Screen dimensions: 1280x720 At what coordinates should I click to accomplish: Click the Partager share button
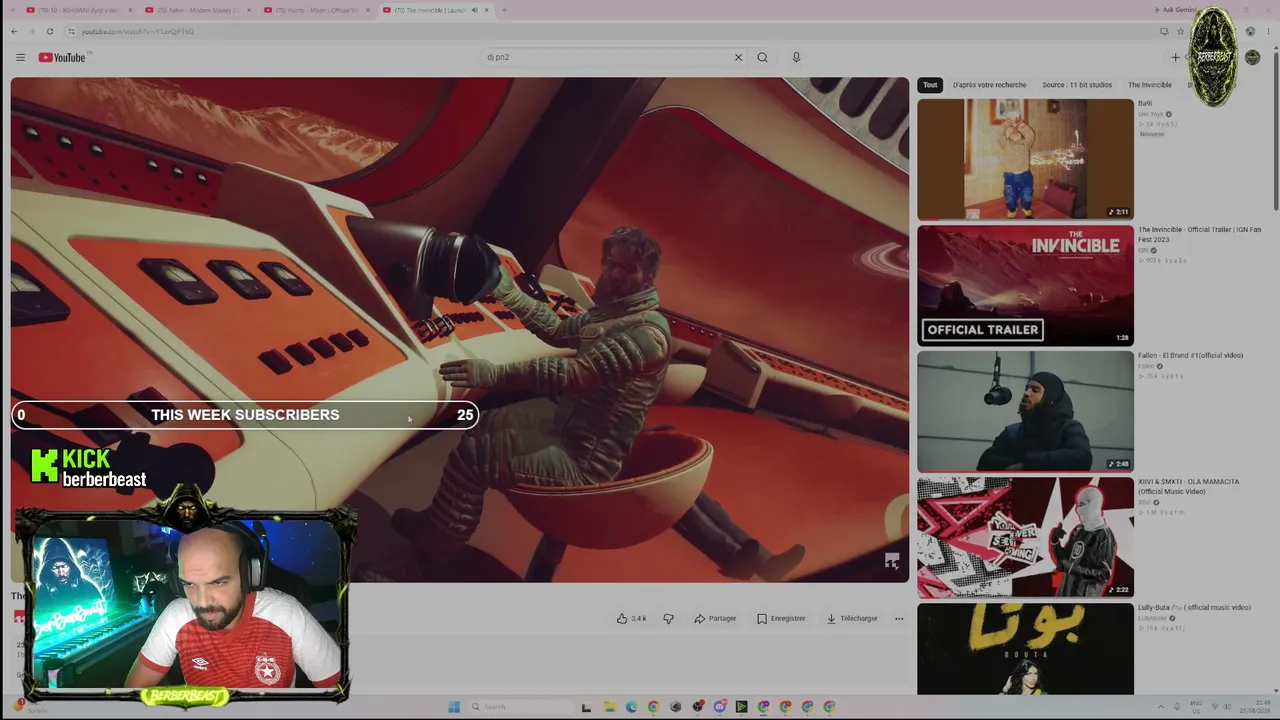tap(715, 618)
